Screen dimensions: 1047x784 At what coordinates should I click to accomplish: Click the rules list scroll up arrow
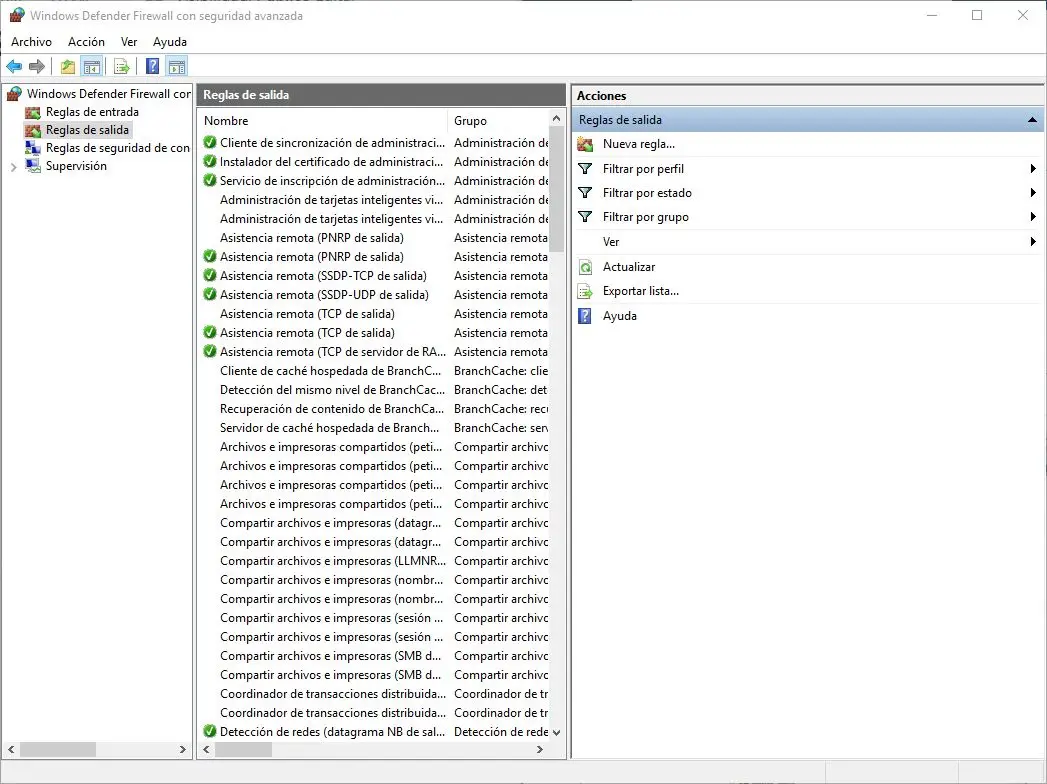[556, 118]
